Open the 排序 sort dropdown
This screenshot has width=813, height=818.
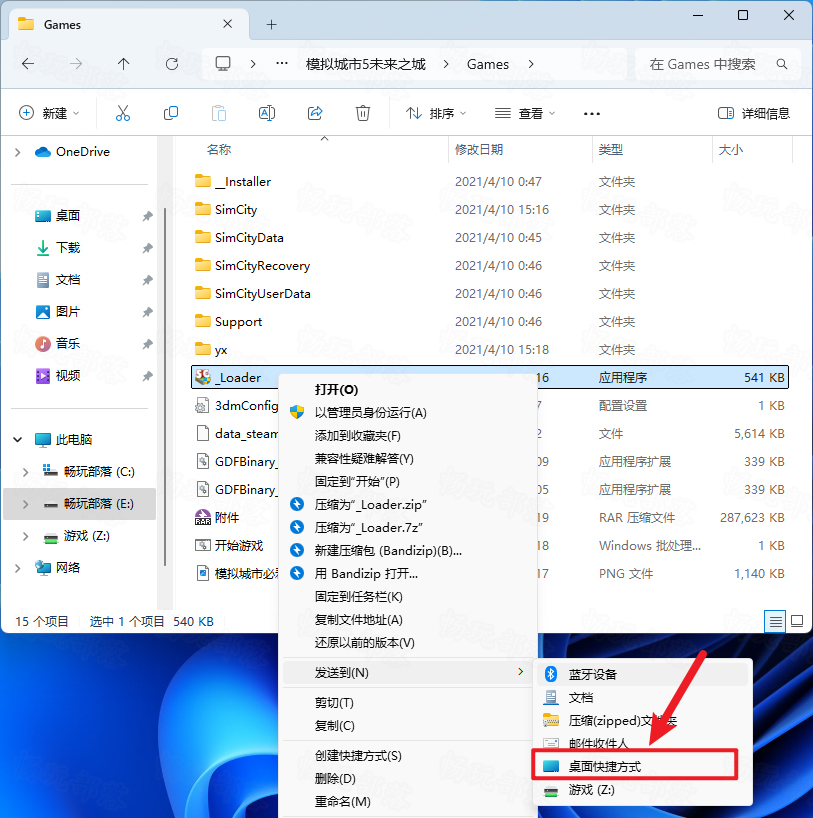[436, 113]
